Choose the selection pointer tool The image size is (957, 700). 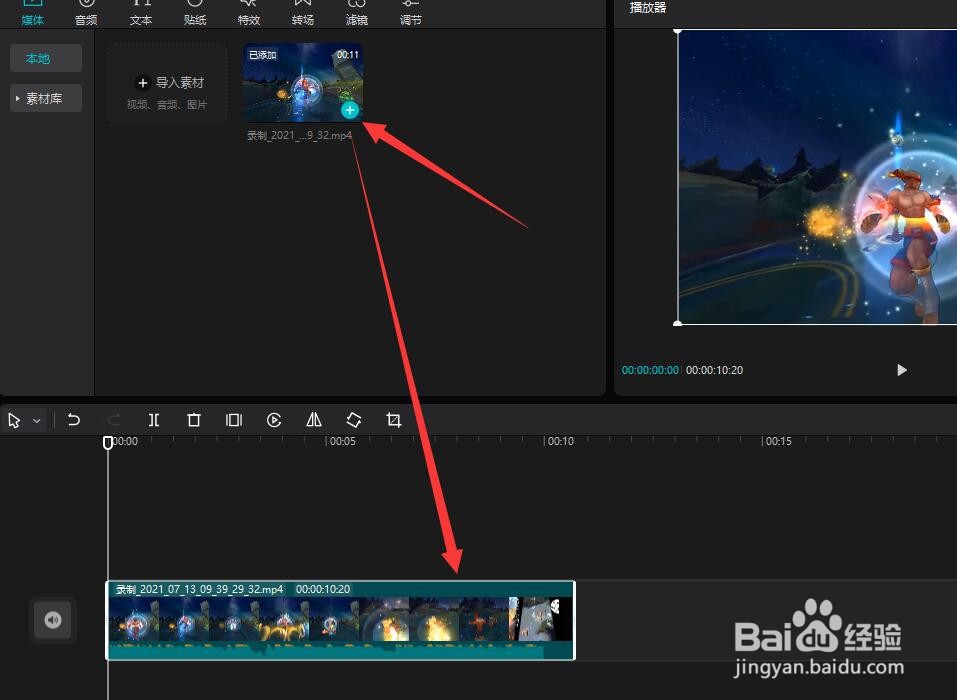15,420
